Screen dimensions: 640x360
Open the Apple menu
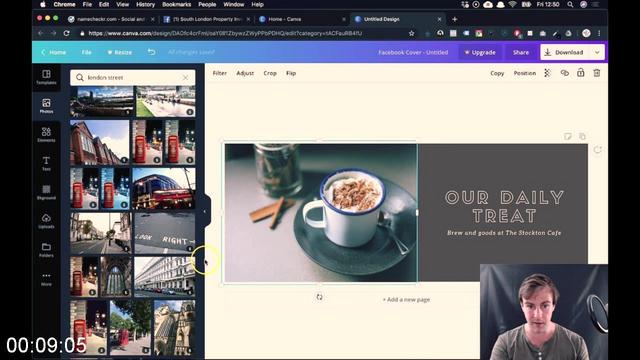tap(42, 4)
